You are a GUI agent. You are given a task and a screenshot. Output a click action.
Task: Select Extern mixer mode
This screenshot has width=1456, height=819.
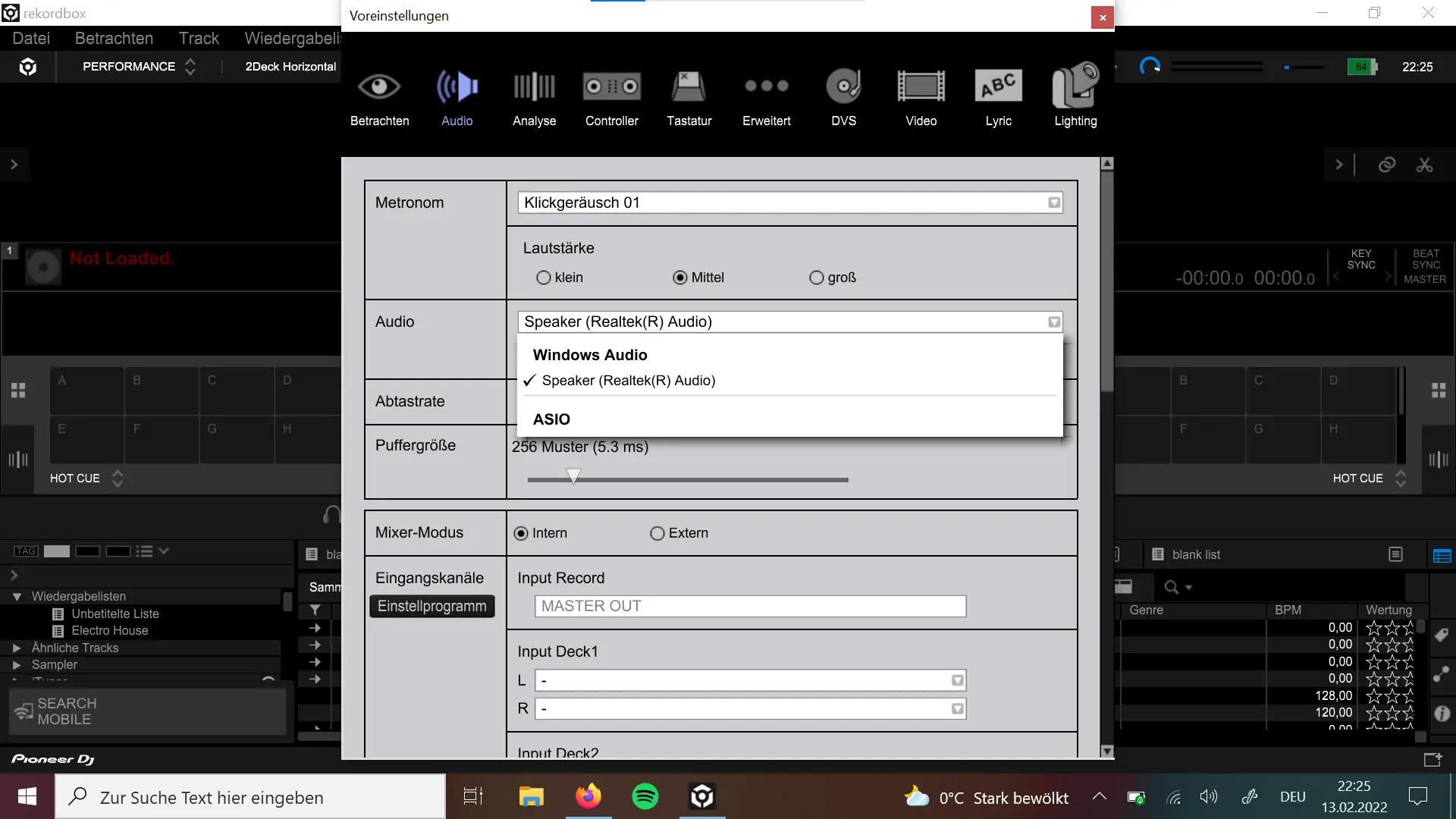coord(657,533)
